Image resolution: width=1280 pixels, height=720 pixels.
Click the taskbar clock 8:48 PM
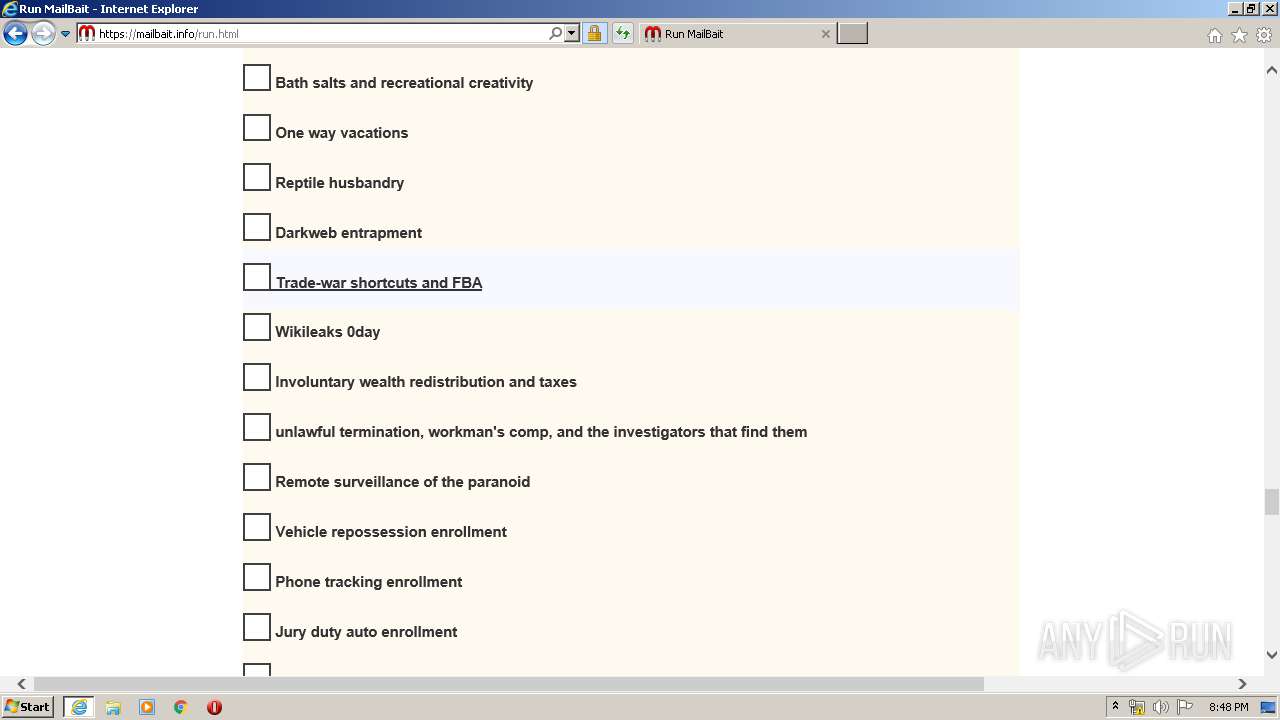pyautogui.click(x=1228, y=707)
